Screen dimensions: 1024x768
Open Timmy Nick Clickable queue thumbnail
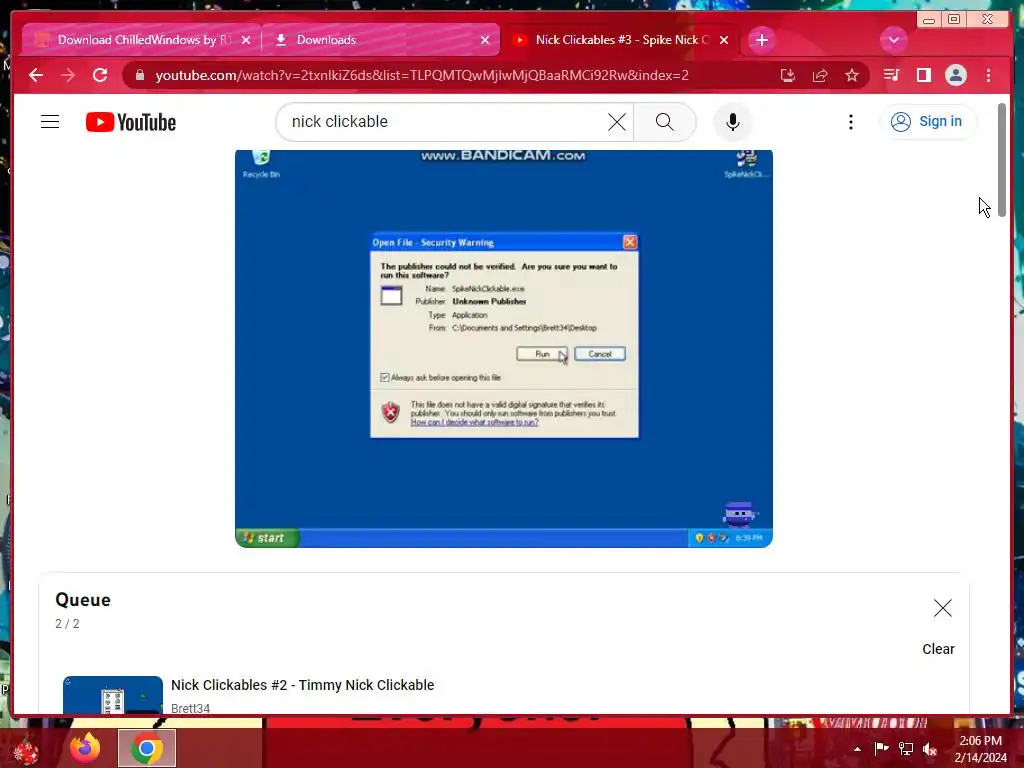[112, 695]
